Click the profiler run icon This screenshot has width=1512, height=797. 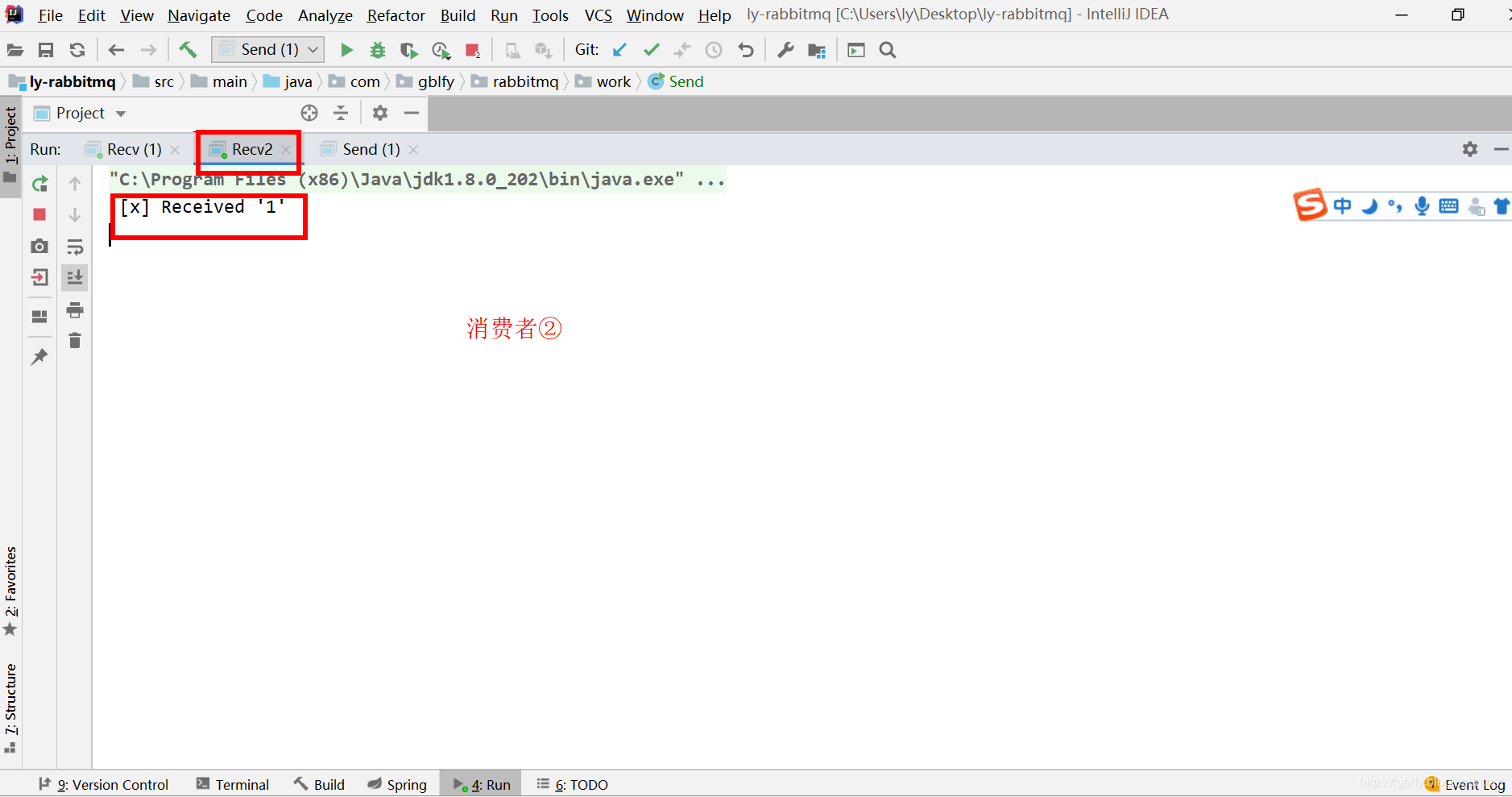(441, 50)
